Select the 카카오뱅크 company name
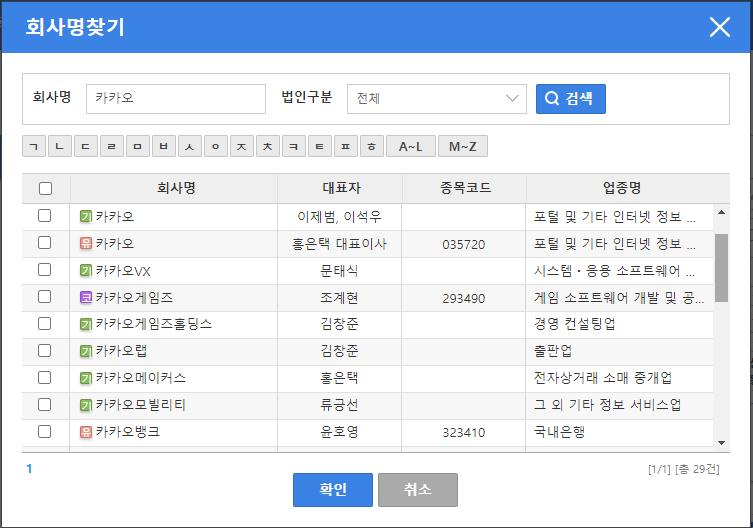753x528 pixels. (x=128, y=431)
